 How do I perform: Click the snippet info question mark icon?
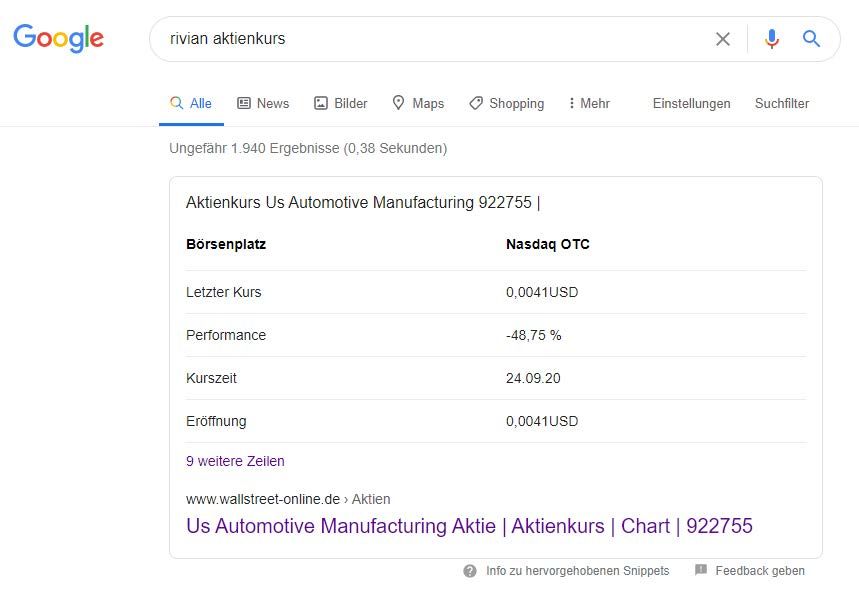coord(470,571)
